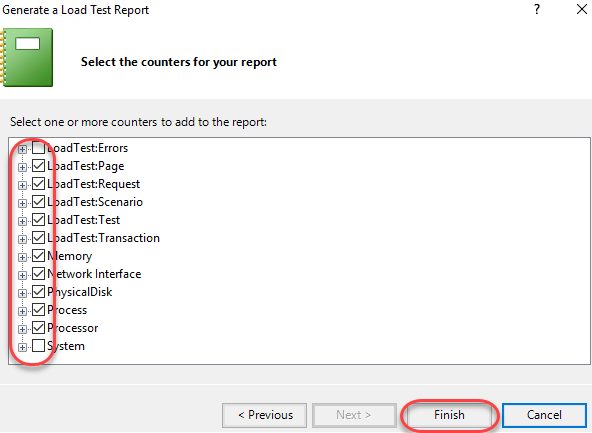This screenshot has width=592, height=433.
Task: Toggle the LoadTest:Test checkbox
Action: [39, 220]
